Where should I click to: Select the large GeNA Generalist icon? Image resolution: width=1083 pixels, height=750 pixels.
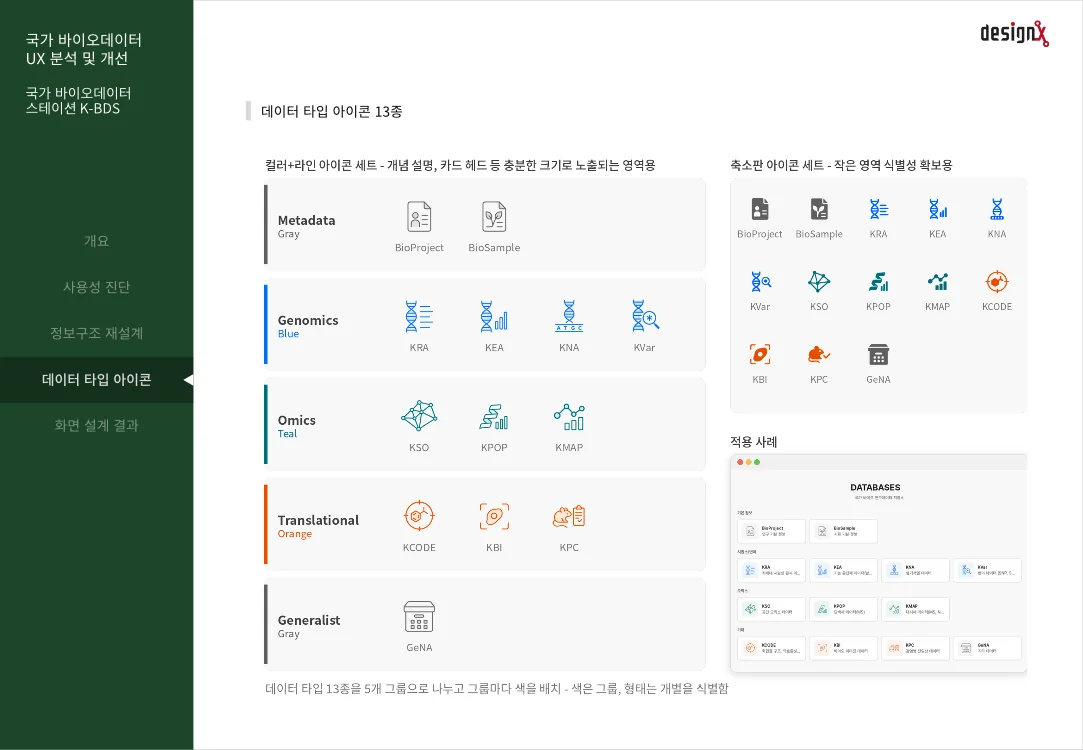click(419, 617)
